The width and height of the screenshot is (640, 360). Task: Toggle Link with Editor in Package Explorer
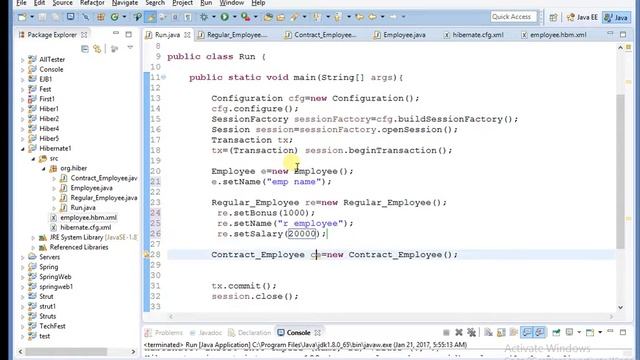(97, 49)
